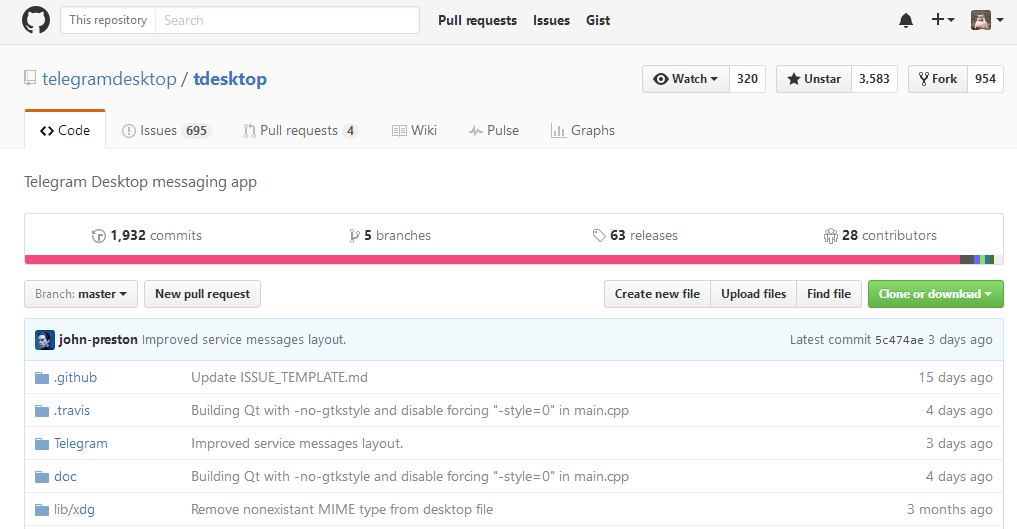Toggle the Watch repository dropdown
This screenshot has width=1017, height=529.
686,79
